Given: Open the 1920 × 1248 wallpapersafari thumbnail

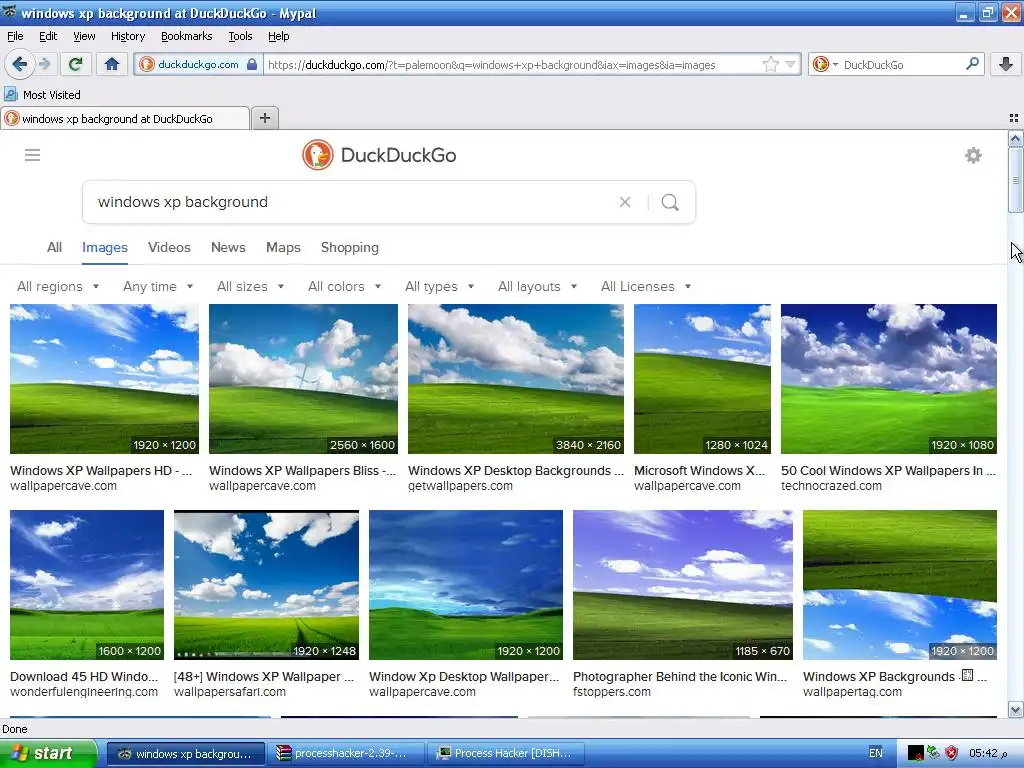Looking at the screenshot, I should coord(266,585).
